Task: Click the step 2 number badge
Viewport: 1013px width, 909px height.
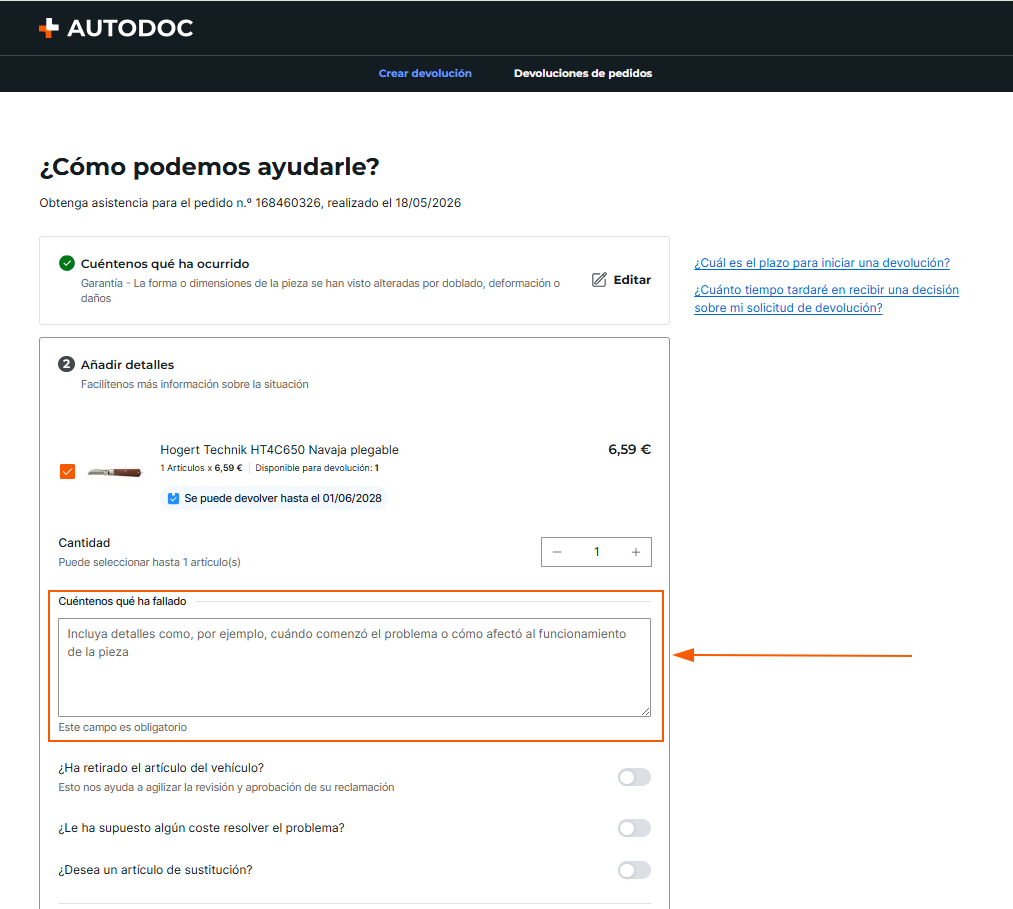Action: tap(66, 364)
